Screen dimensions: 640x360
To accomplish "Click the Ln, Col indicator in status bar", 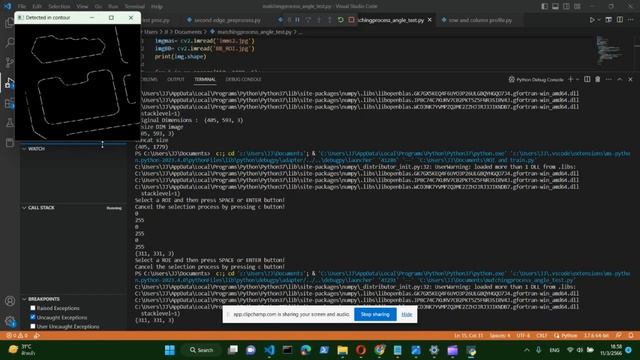I will click(468, 336).
